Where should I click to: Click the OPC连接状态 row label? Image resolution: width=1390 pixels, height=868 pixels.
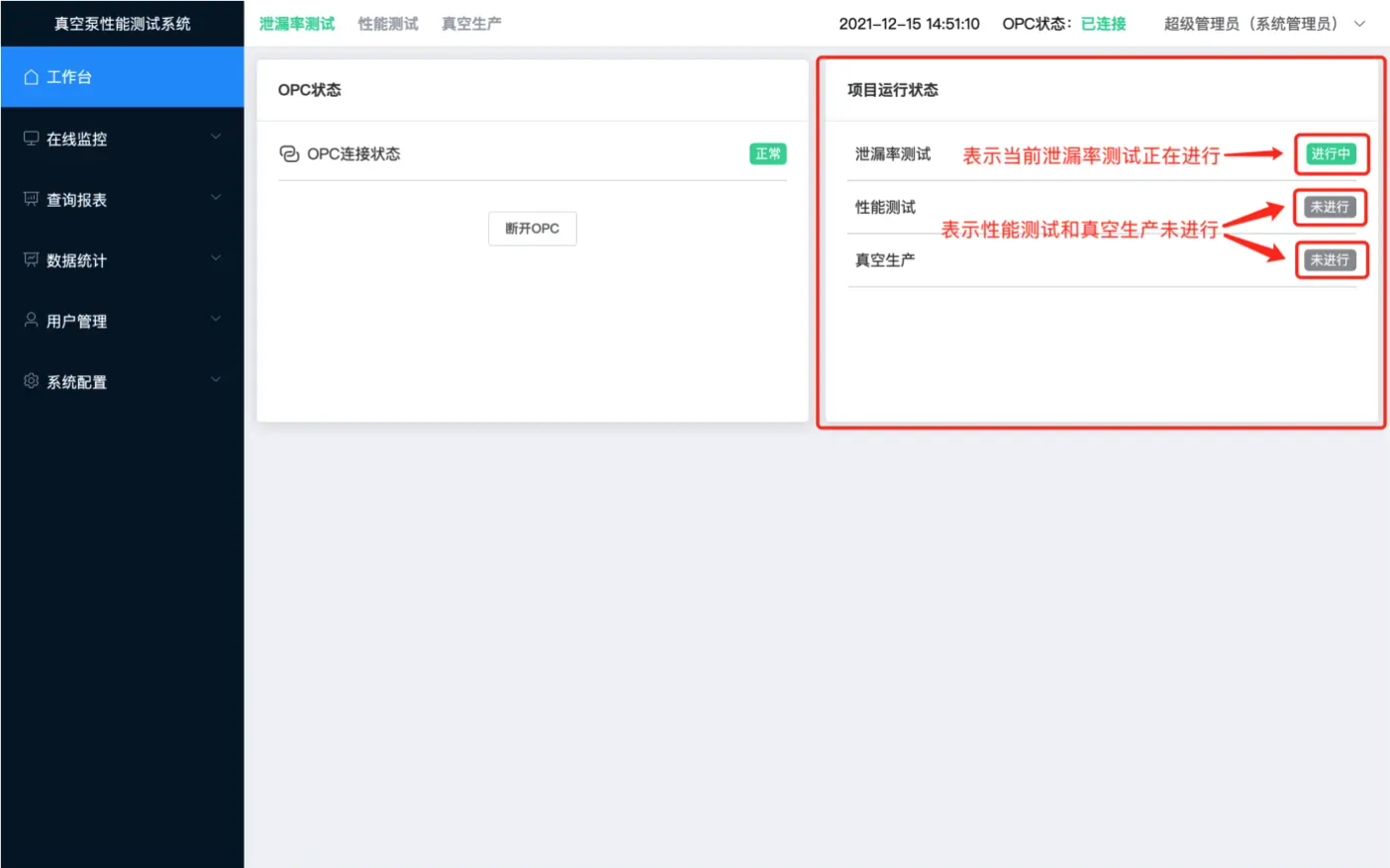pos(353,153)
